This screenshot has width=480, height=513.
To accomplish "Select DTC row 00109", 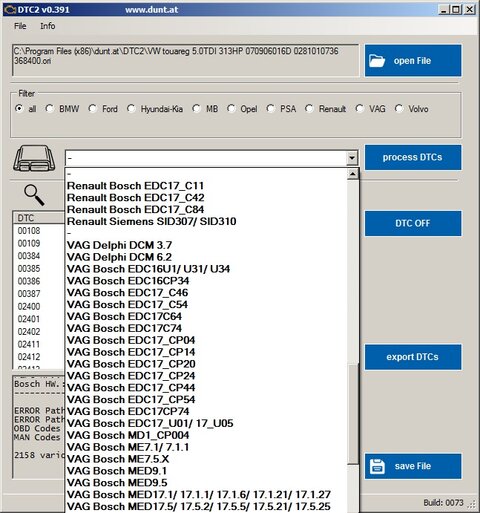I will coord(29,243).
